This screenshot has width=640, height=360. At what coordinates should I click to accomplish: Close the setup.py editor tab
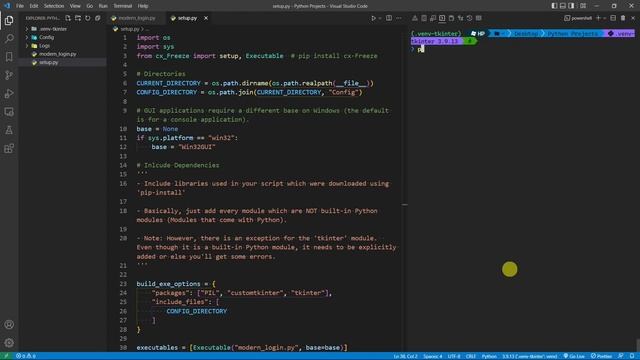[x=206, y=18]
